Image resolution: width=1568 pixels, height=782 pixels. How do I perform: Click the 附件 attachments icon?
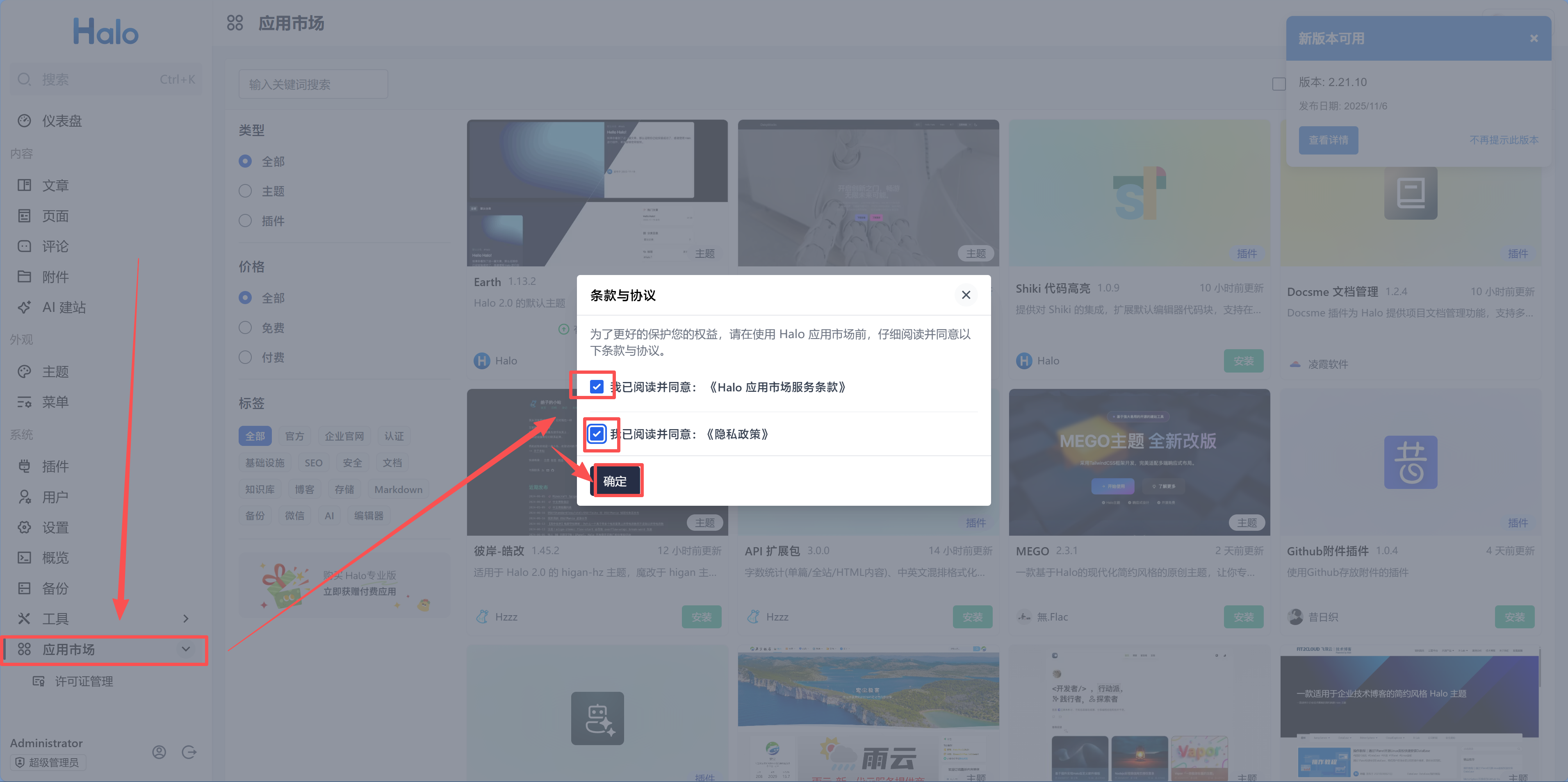pyautogui.click(x=24, y=277)
